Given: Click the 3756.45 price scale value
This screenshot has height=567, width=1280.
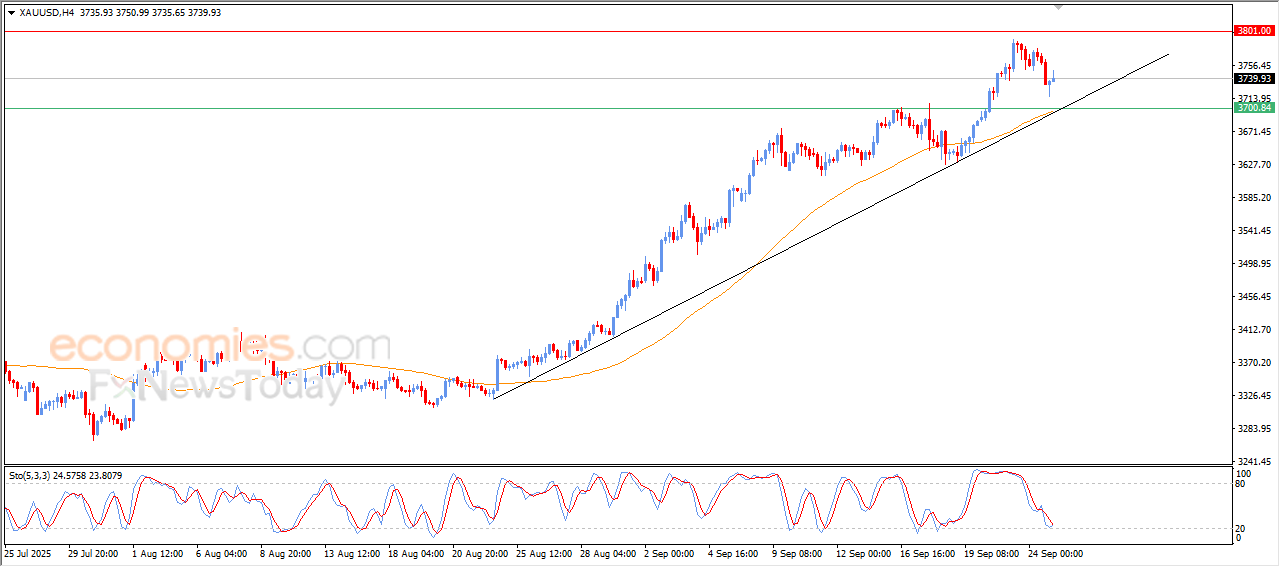Looking at the screenshot, I should [x=1252, y=66].
